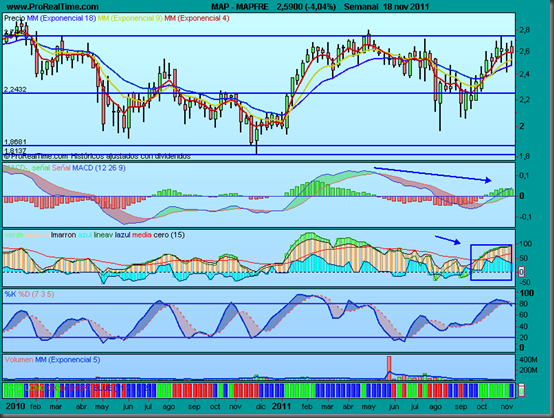Click the MAP - MAPFRE chart title

pyautogui.click(x=240, y=6)
